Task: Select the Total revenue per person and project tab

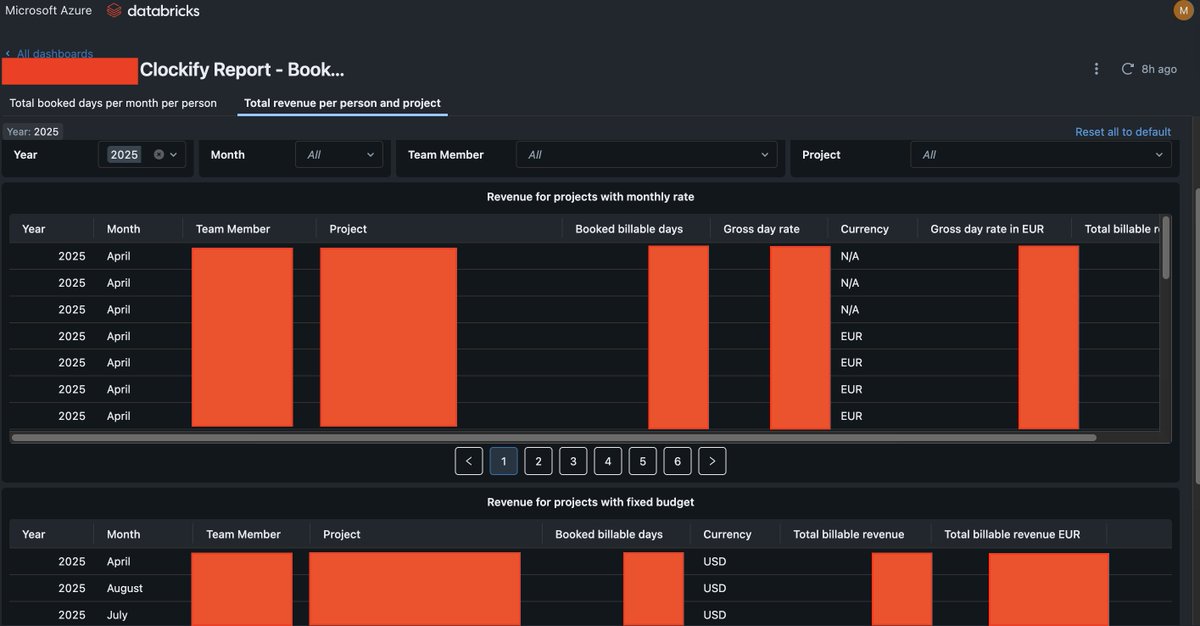Action: point(340,102)
